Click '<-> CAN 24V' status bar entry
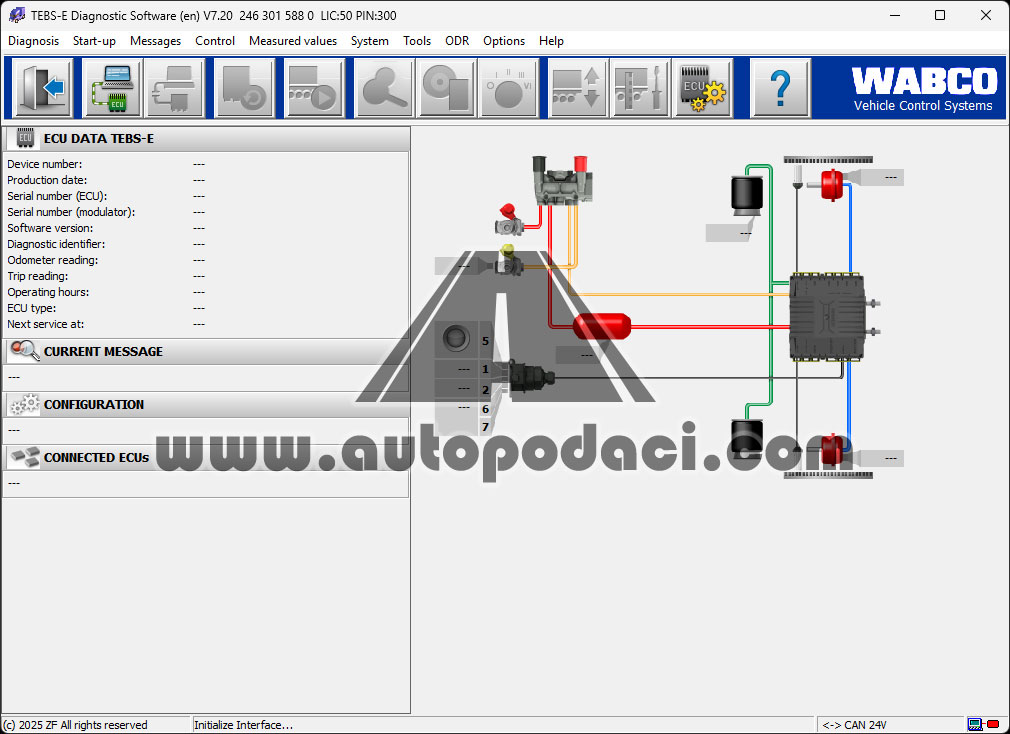The height and width of the screenshot is (734, 1010). [x=854, y=725]
